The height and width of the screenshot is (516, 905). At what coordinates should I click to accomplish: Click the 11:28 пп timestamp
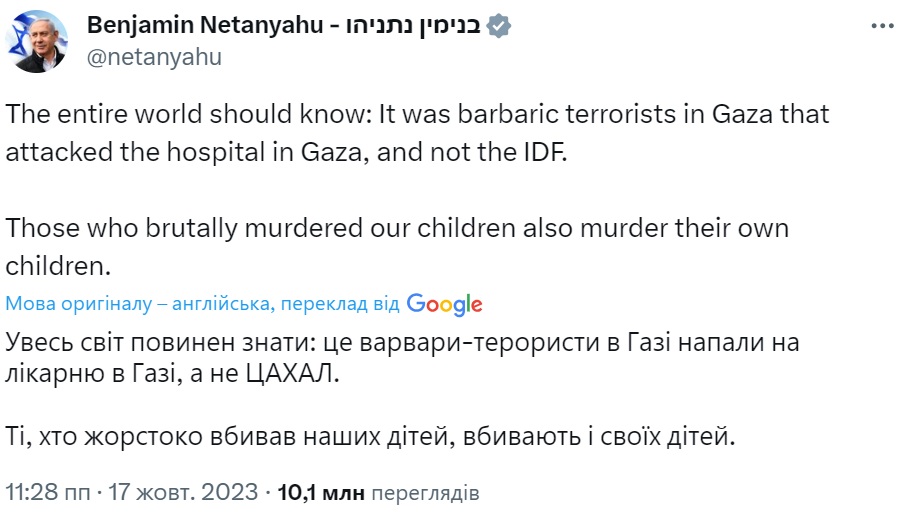pyautogui.click(x=45, y=493)
